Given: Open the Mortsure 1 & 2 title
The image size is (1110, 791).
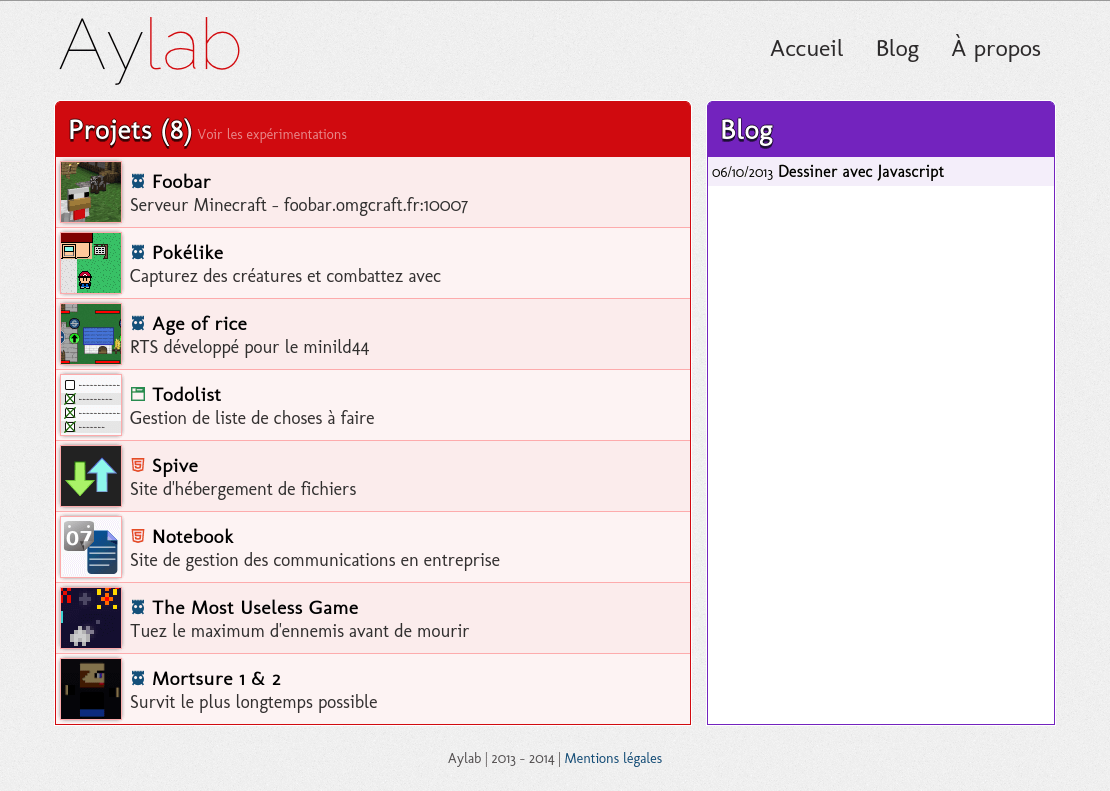Looking at the screenshot, I should (x=216, y=678).
